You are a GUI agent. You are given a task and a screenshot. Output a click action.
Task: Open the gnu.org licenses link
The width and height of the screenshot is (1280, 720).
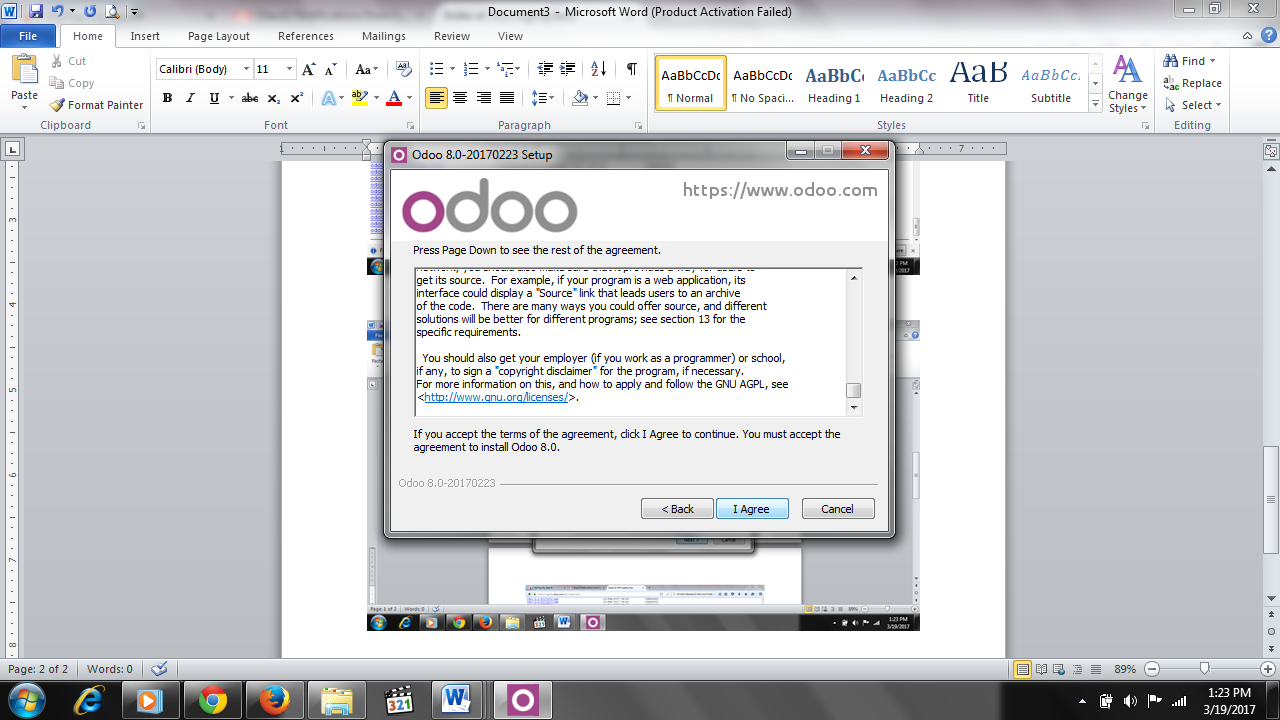(497, 397)
